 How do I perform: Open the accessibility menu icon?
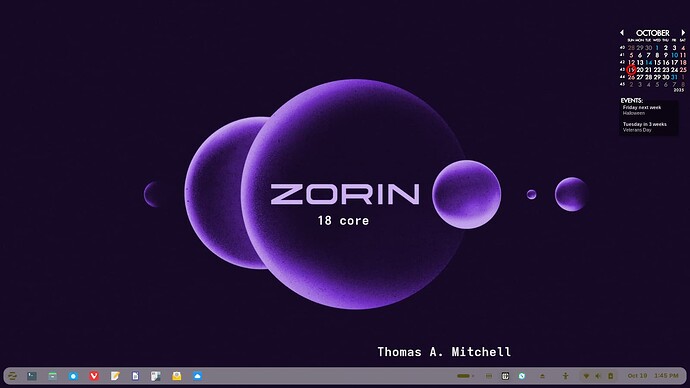click(565, 376)
